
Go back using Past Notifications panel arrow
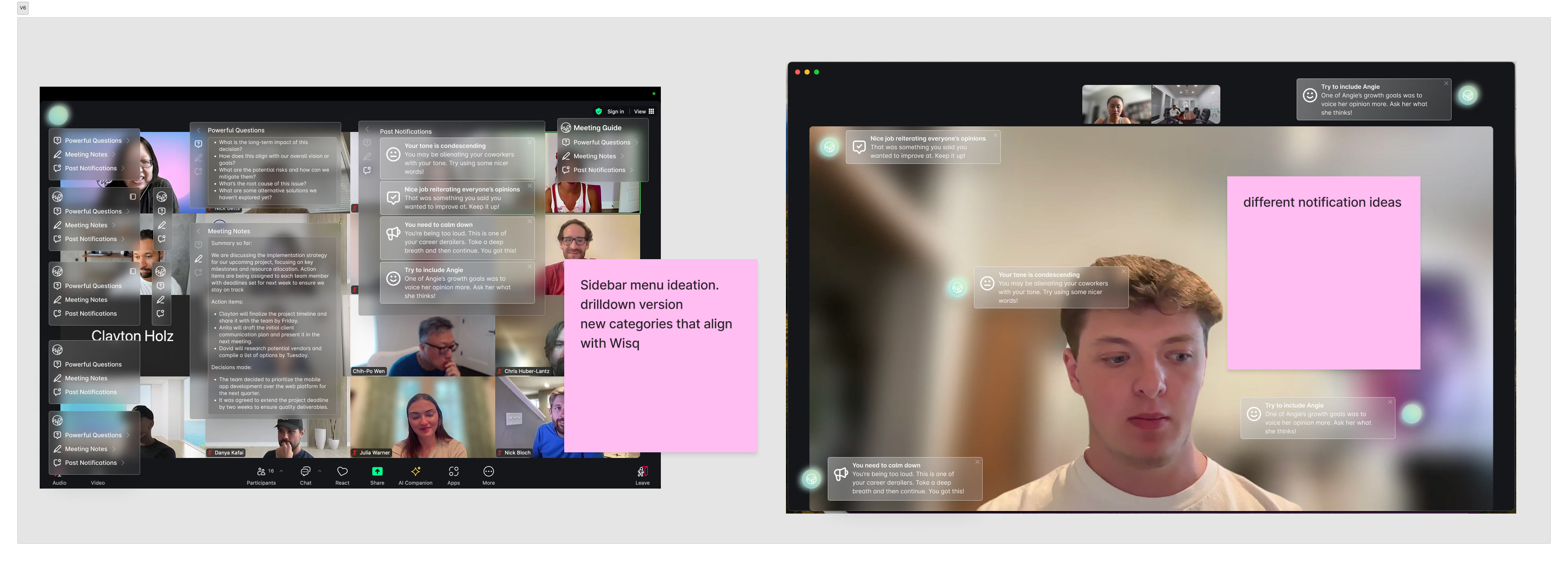367,130
